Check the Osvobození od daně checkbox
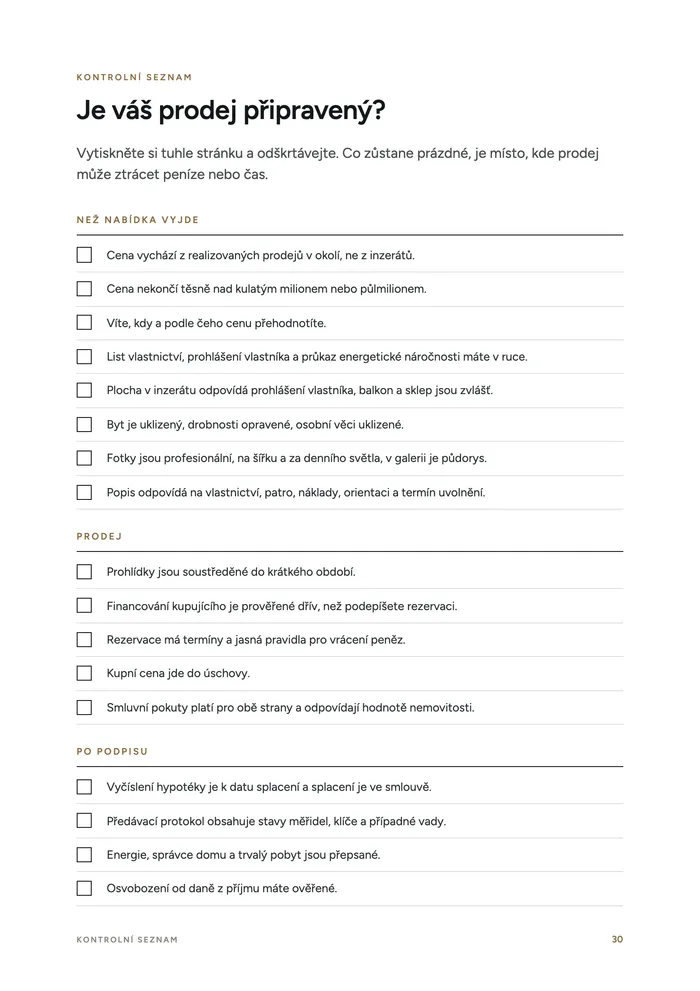 coord(84,888)
